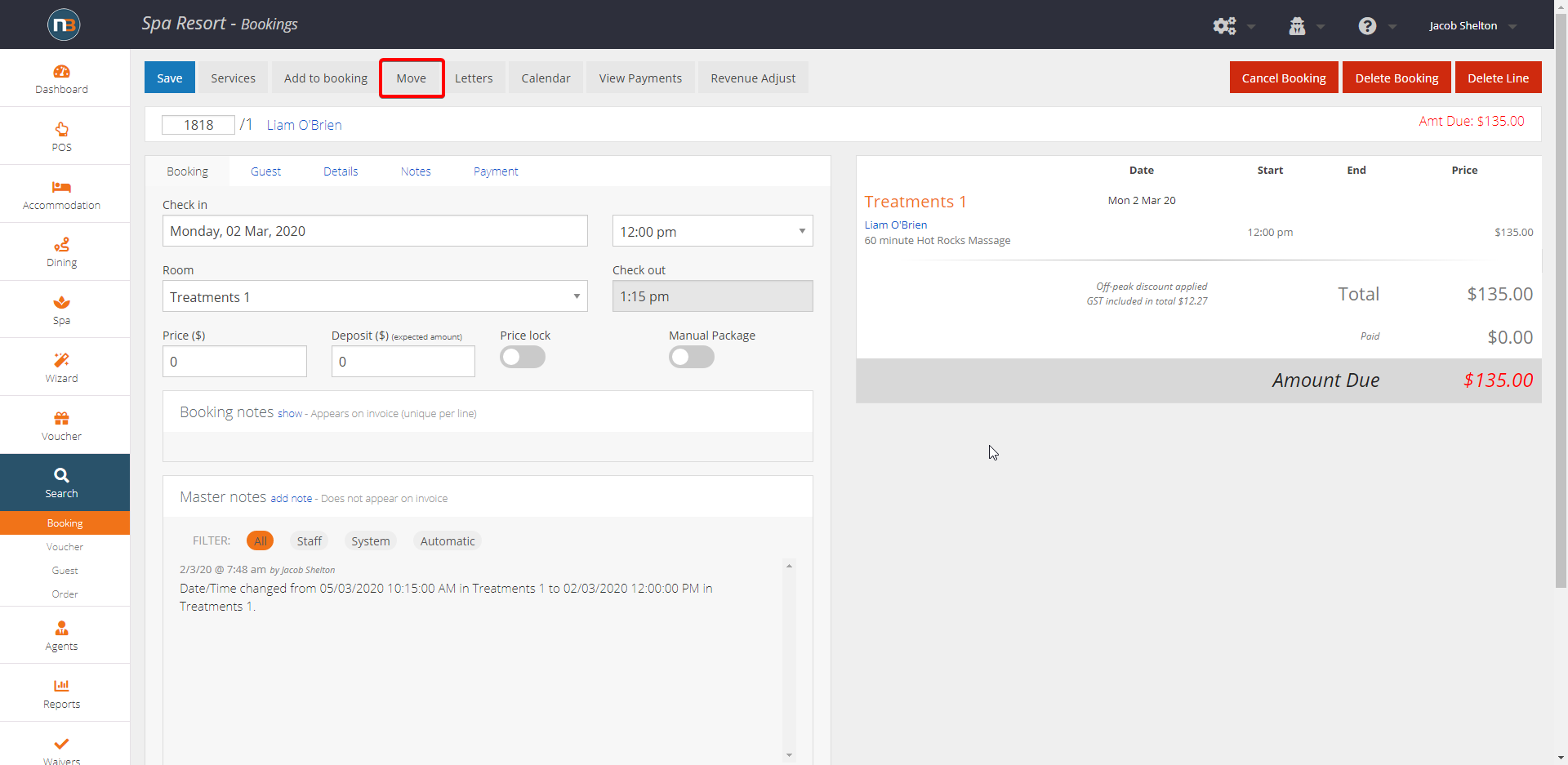This screenshot has height=765, width=1568.
Task: Click the red Delete Booking button
Action: click(1396, 78)
